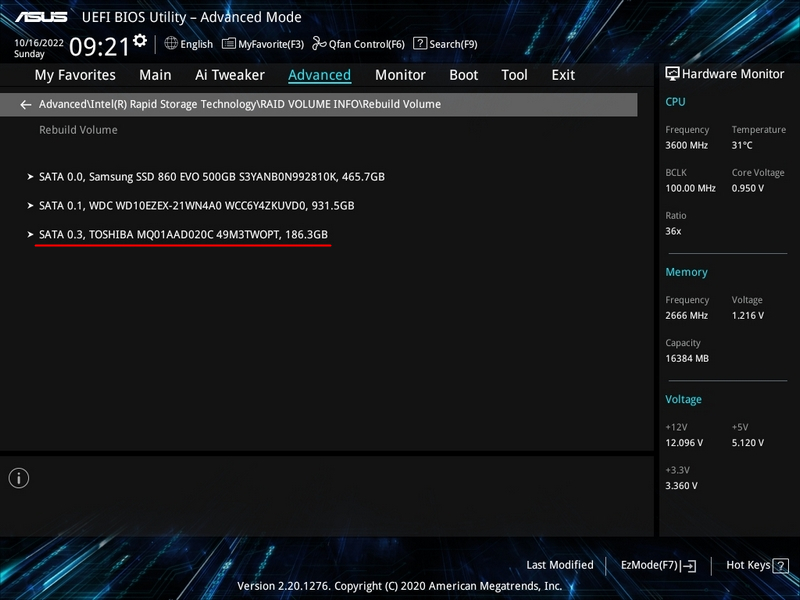Click the Hot Keys question mark icon
This screenshot has height=600, width=800.
tap(780, 565)
